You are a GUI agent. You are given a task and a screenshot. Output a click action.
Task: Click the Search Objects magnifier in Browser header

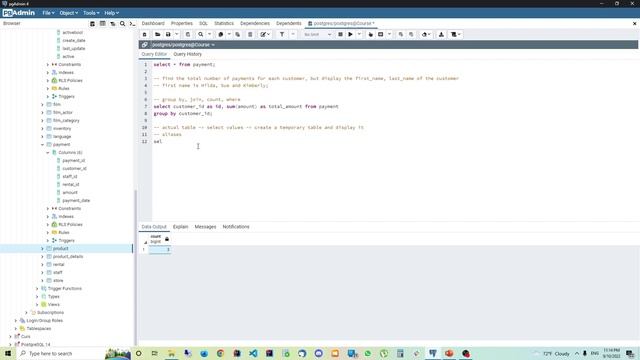click(x=122, y=24)
